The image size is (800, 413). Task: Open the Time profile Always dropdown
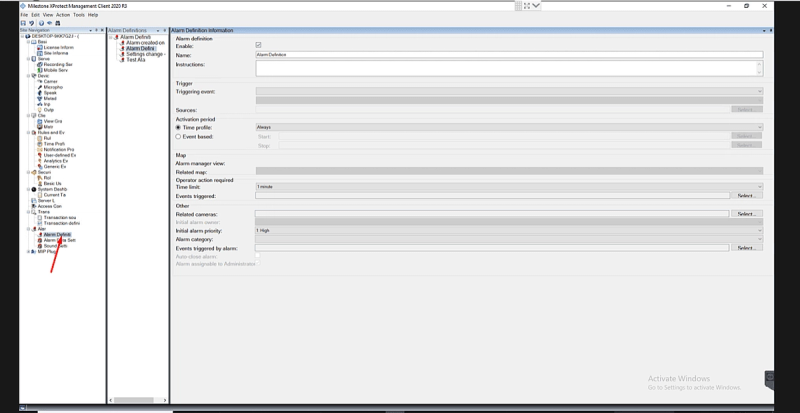[509, 127]
